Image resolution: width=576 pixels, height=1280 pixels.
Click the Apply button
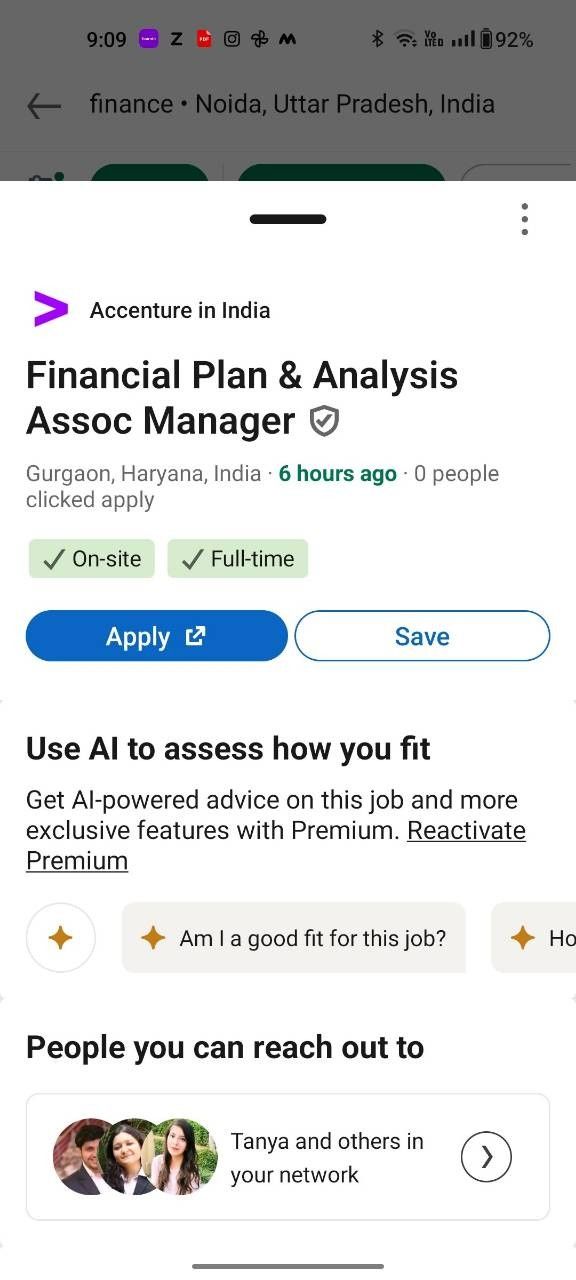[x=156, y=636]
